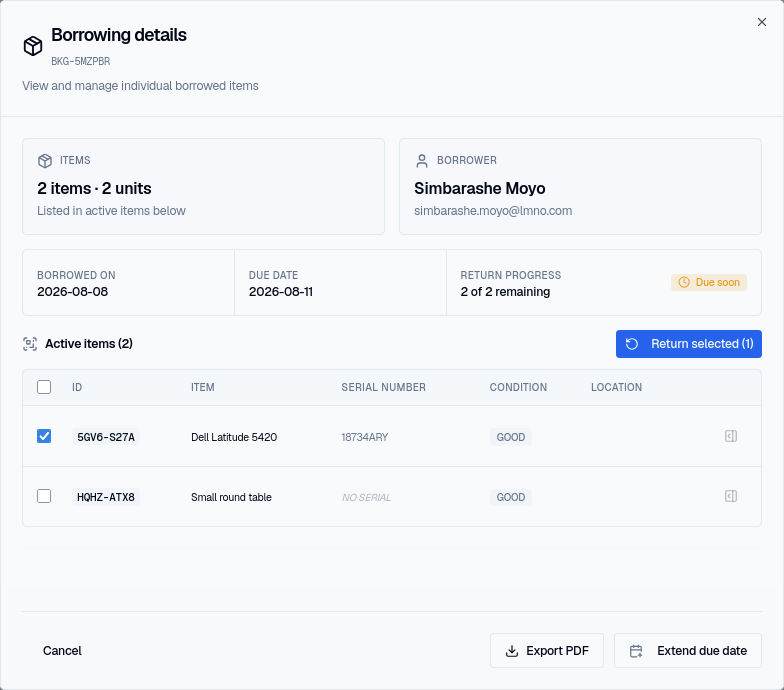Close the Borrowing details dialog
The image size is (784, 690).
pyautogui.click(x=762, y=22)
